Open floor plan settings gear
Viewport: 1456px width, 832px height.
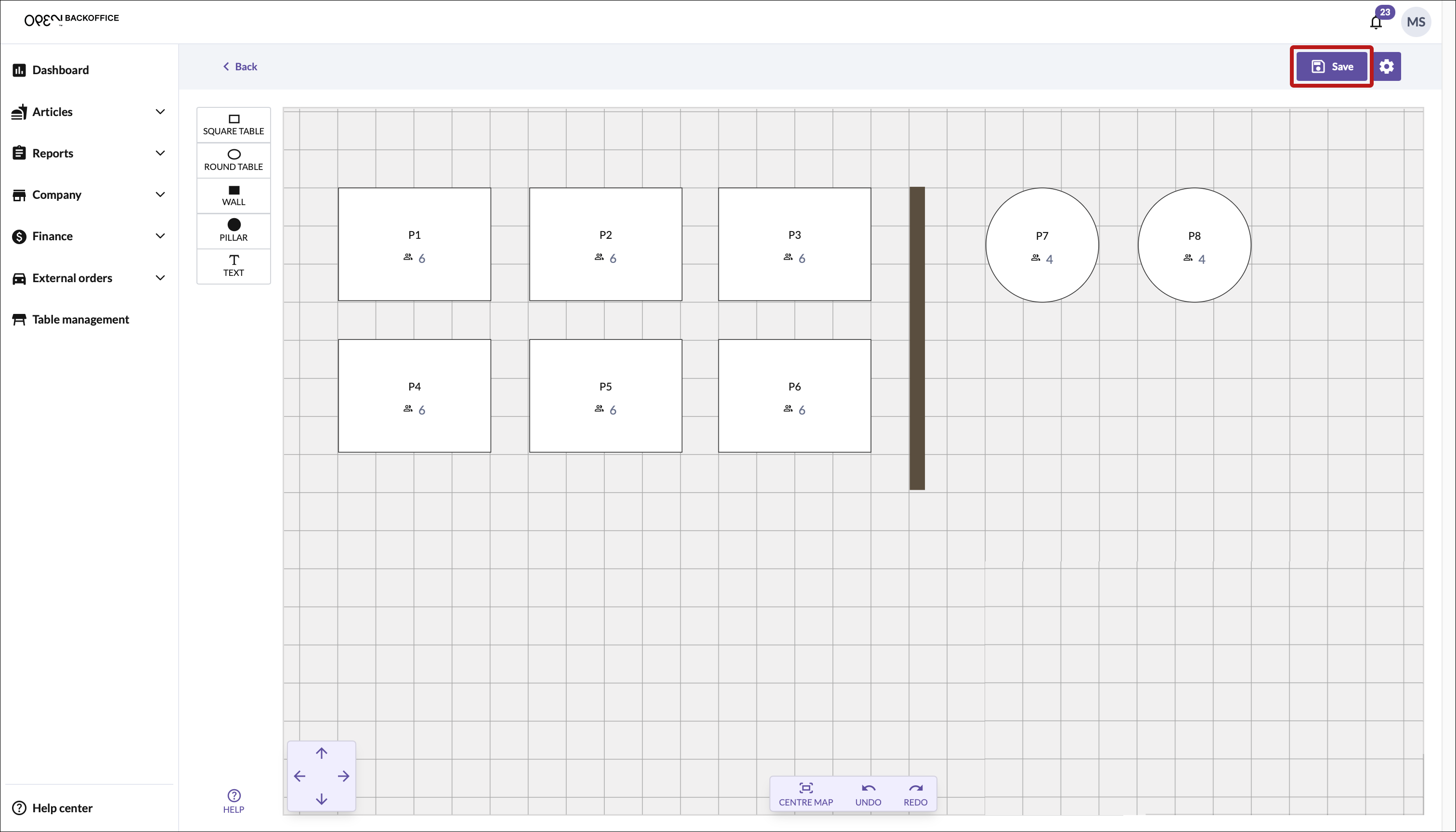1386,66
